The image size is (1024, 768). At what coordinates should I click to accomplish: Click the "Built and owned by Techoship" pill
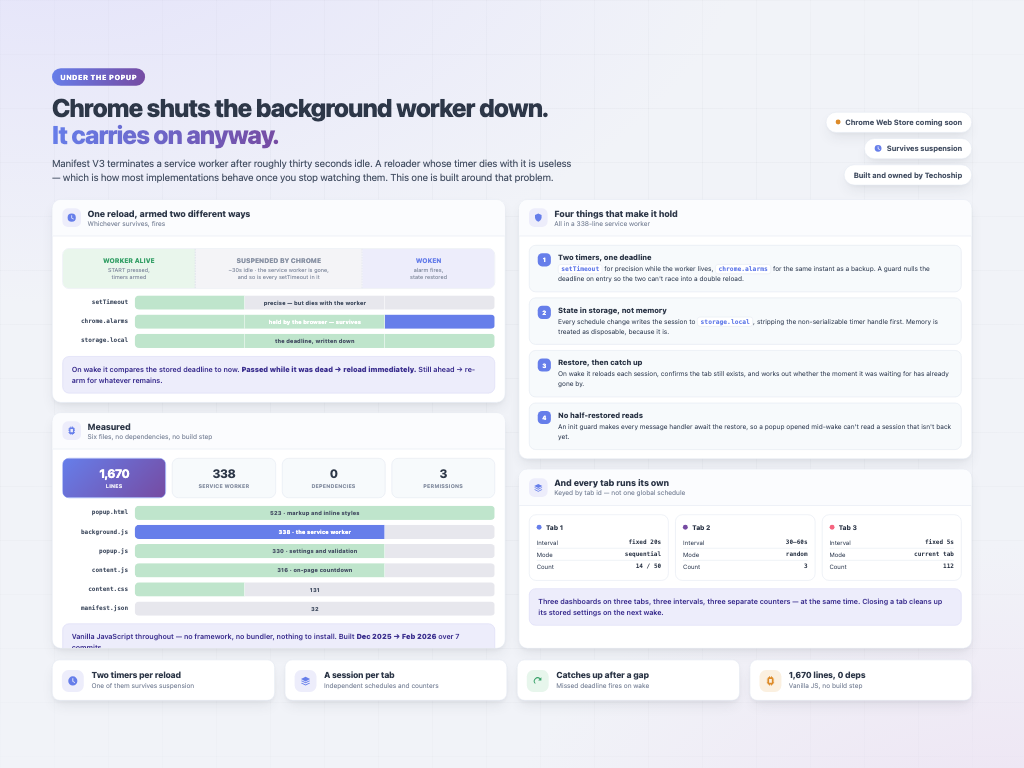tap(908, 175)
